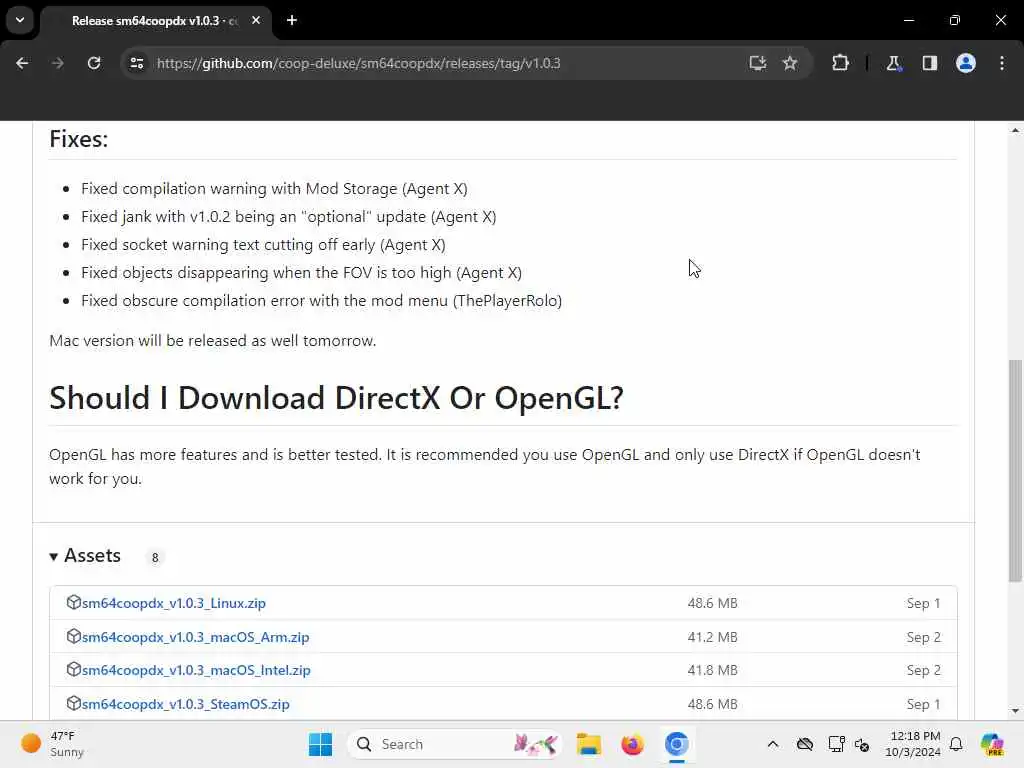Toggle the browser side panel
The height and width of the screenshot is (768, 1024).
point(930,63)
